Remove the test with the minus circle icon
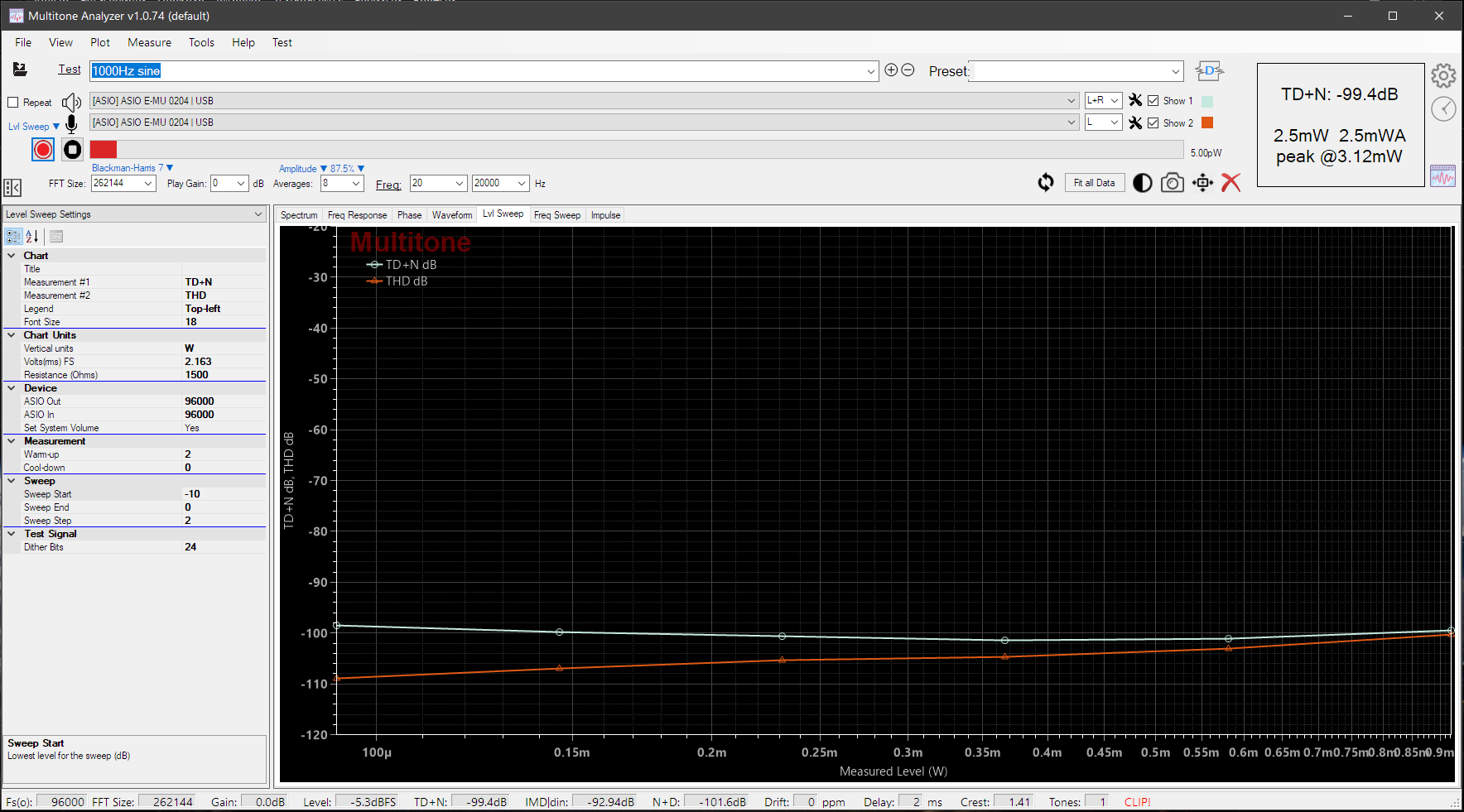Viewport: 1464px width, 812px height. point(908,70)
